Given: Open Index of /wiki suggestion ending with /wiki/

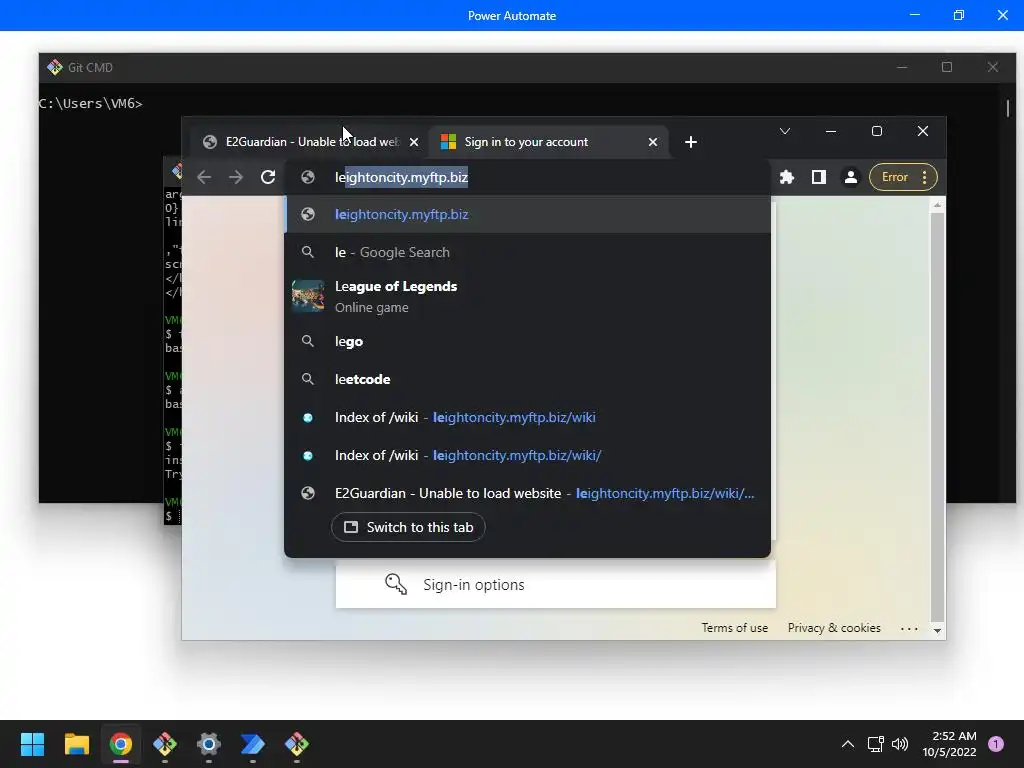Looking at the screenshot, I should pos(528,455).
